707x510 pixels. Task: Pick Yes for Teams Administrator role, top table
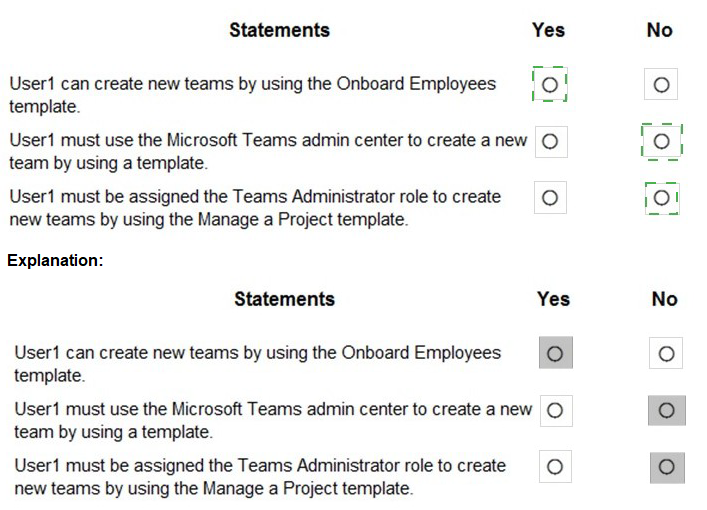tap(549, 198)
